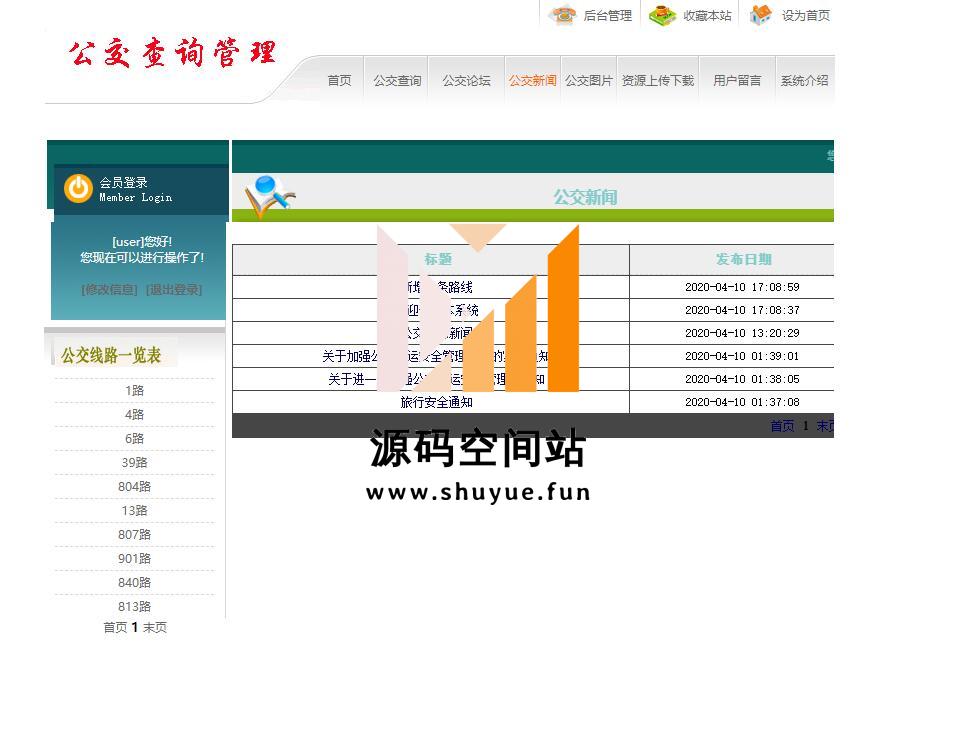Click the telephone icon beside 后台管理
Viewport: 957px width, 730px height.
click(x=562, y=15)
